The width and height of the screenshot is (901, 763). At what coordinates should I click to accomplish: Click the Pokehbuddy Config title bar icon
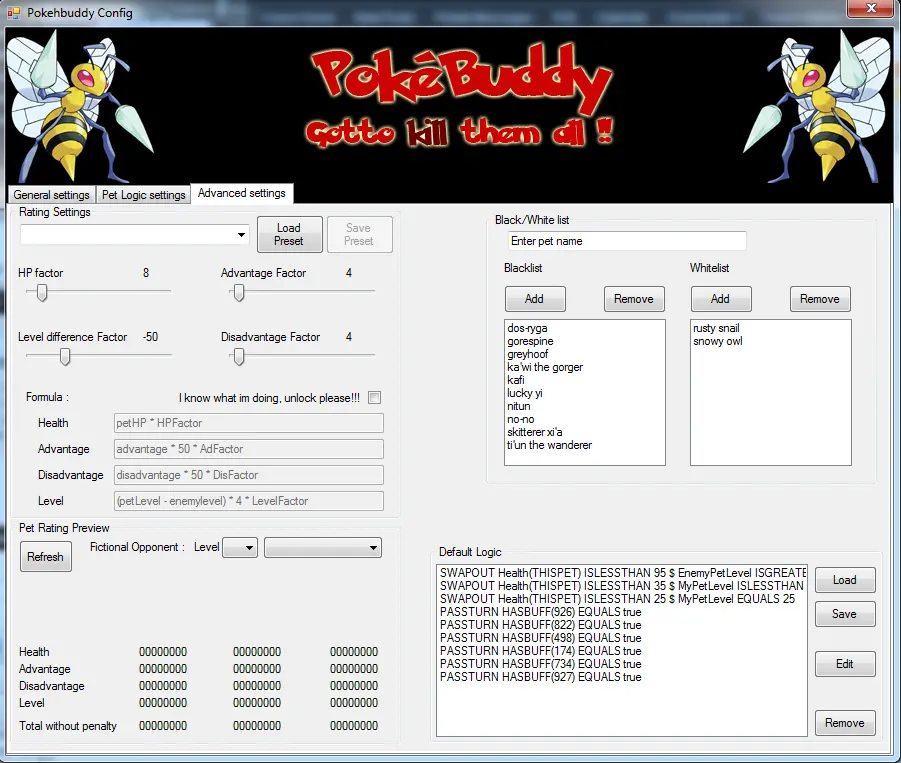[14, 12]
